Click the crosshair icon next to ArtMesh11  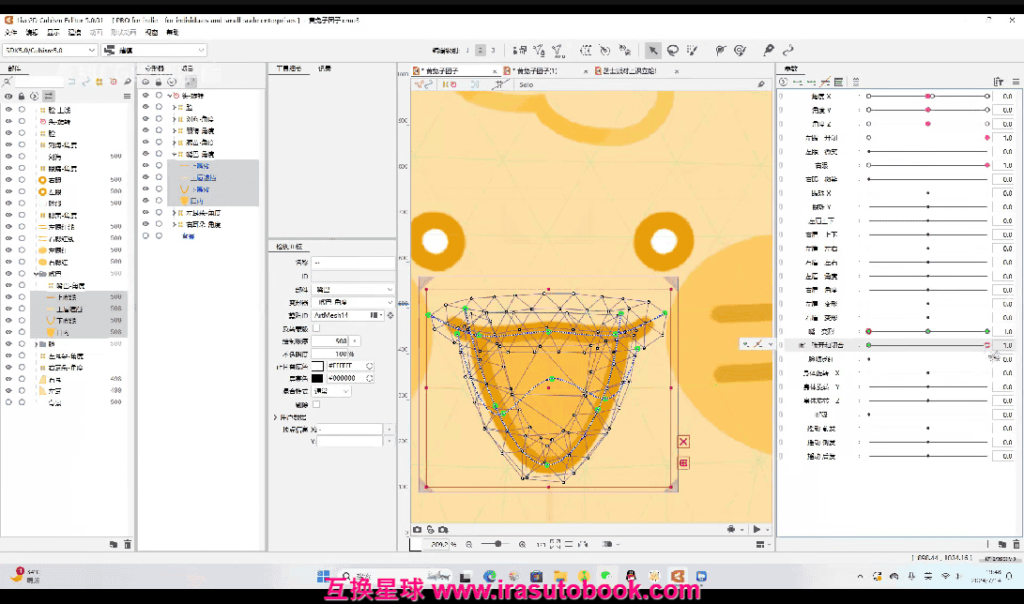391,315
